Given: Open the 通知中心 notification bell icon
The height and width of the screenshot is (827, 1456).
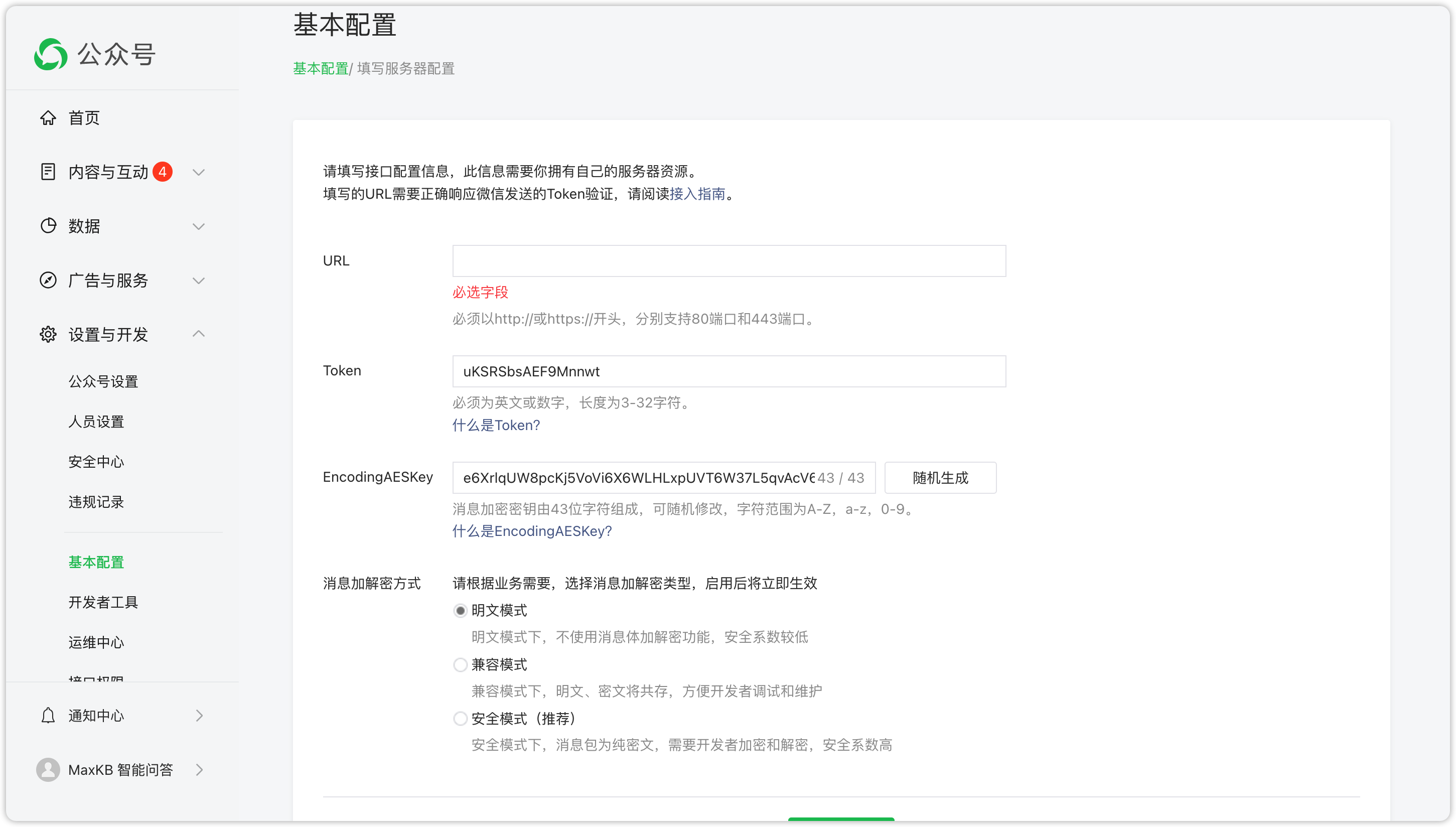Looking at the screenshot, I should point(48,715).
